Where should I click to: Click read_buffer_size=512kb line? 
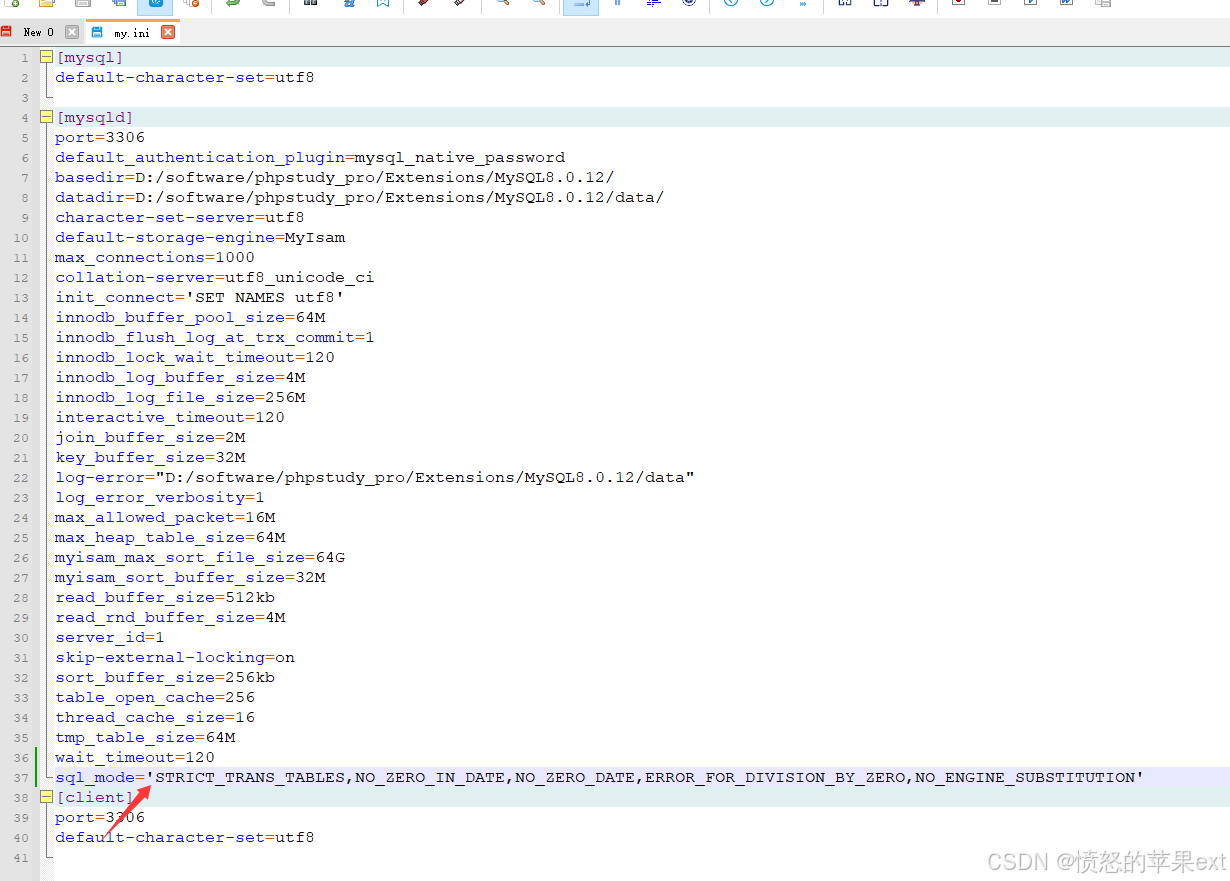pyautogui.click(x=165, y=597)
